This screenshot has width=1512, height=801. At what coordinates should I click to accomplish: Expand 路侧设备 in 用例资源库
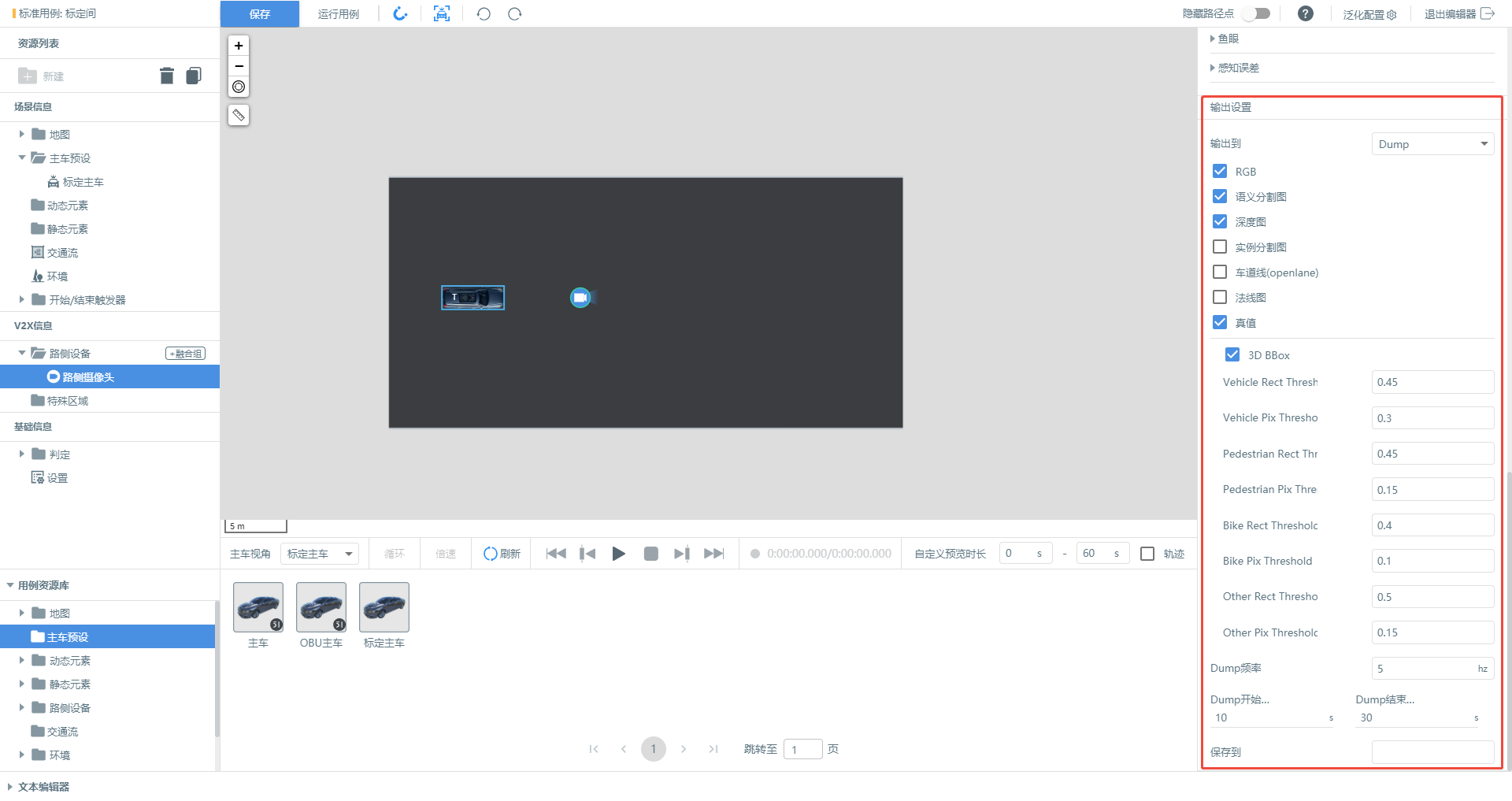click(x=21, y=707)
